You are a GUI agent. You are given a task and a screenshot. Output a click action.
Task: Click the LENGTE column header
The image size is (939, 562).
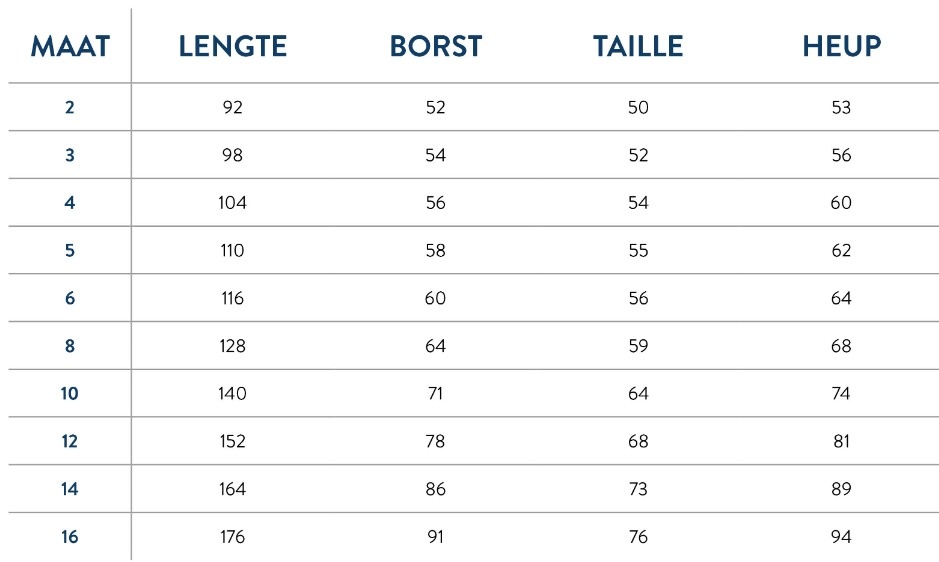232,46
